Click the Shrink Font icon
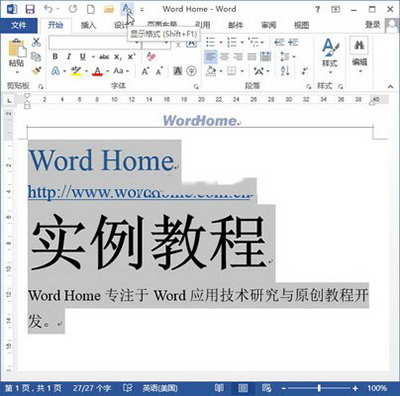The height and width of the screenshot is (396, 400). [159, 71]
